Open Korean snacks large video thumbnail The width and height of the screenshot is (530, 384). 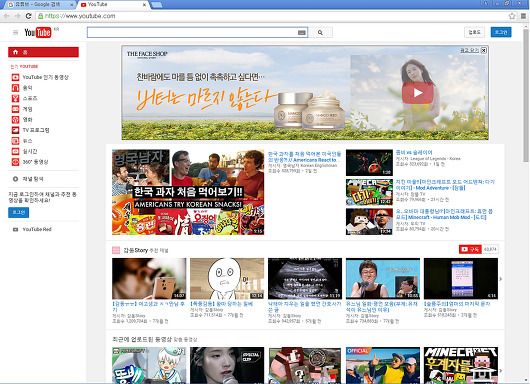pos(188,192)
